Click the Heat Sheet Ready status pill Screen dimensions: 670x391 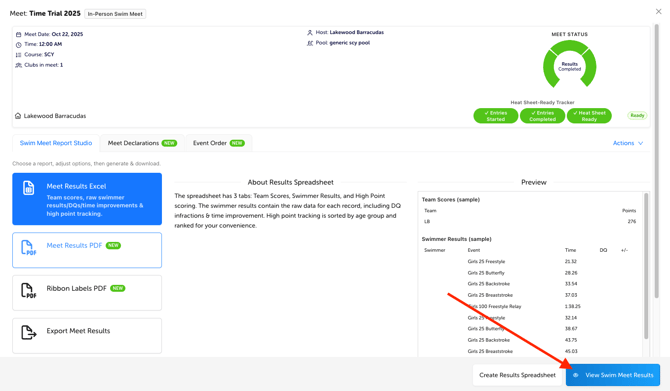coord(589,116)
